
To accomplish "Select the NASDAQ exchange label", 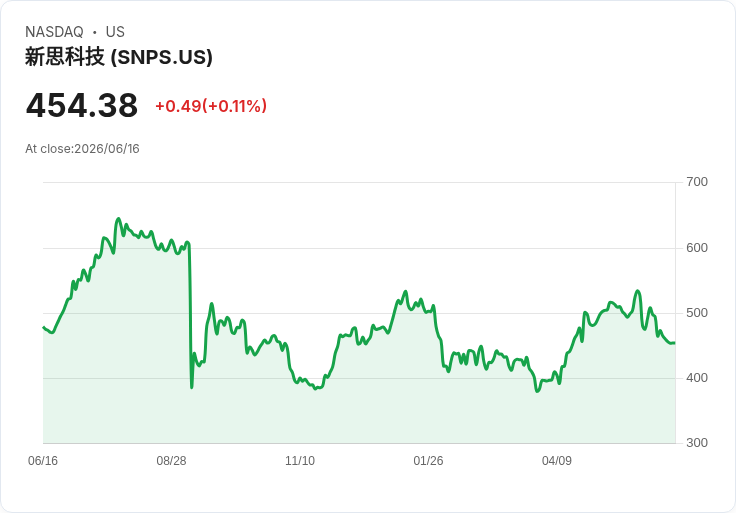I will (54, 32).
